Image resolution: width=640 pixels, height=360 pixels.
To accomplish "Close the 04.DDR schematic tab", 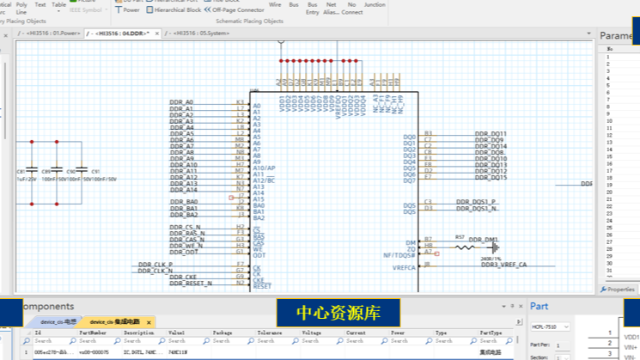I will pyautogui.click(x=157, y=33).
